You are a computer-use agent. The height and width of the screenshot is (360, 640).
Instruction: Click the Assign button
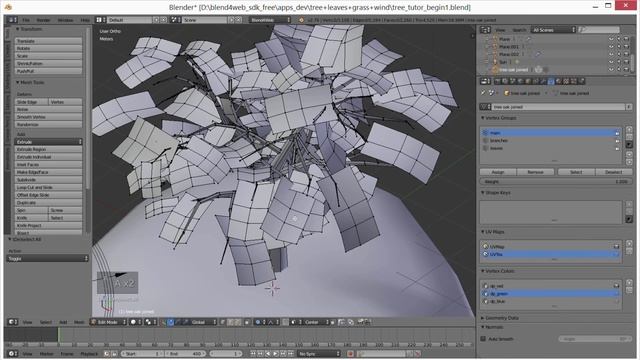[x=498, y=172]
